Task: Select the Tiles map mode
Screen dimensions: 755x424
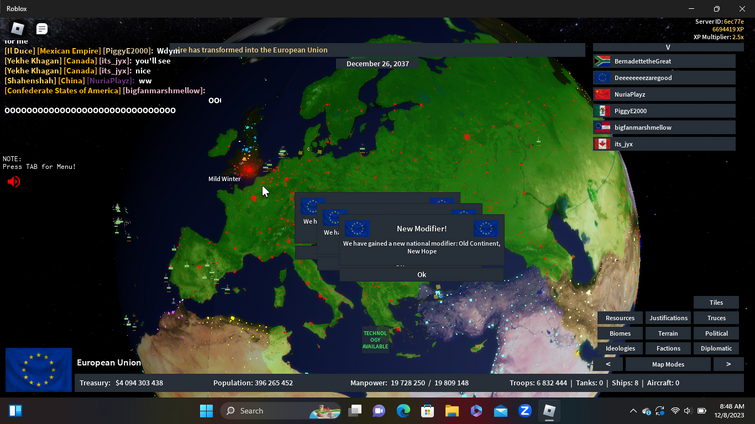Action: 716,302
